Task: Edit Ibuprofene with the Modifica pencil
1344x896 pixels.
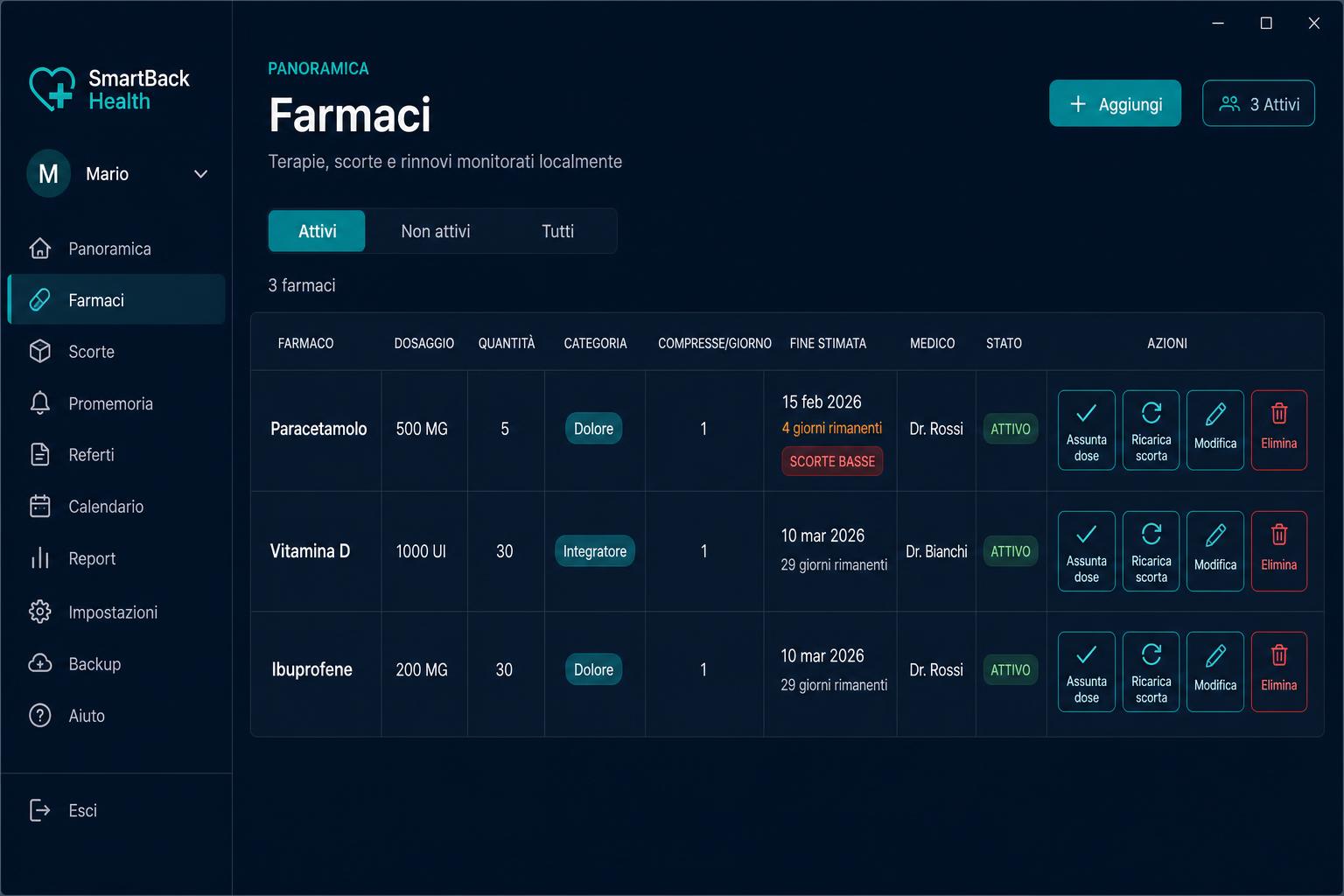Action: click(1215, 672)
